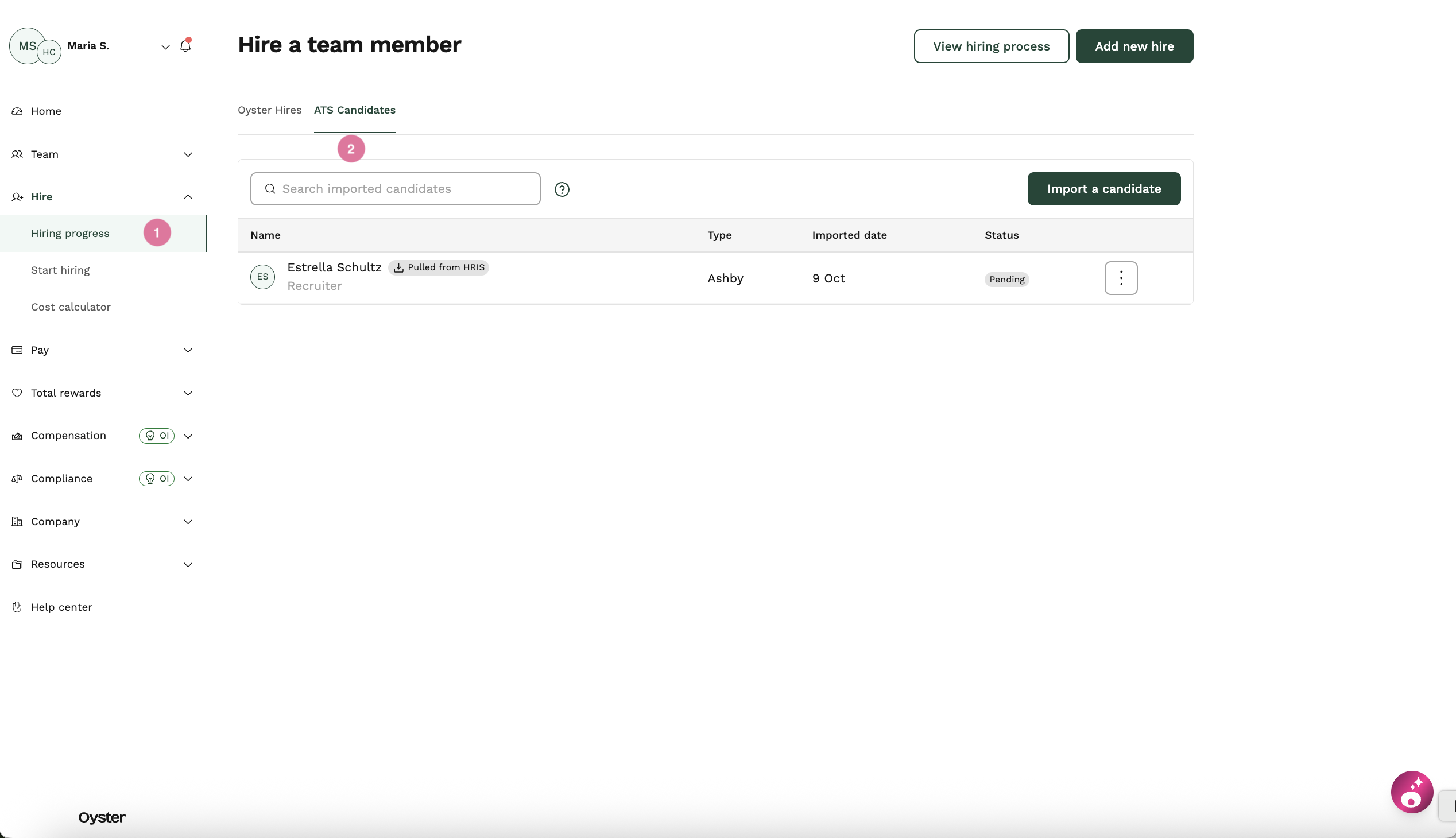Open the notifications bell
This screenshot has width=1456, height=838.
(185, 45)
